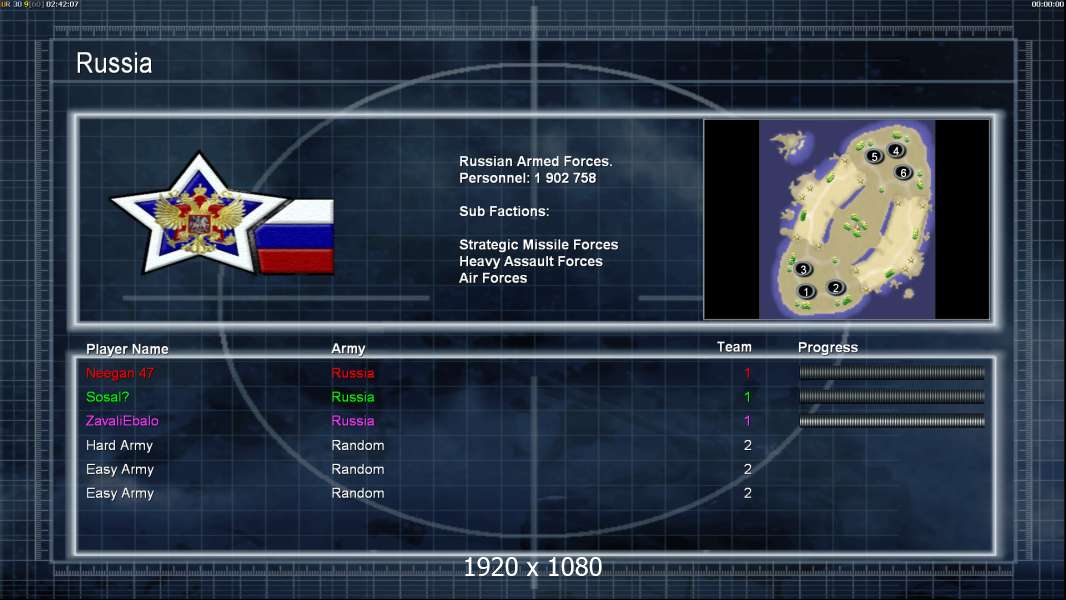Click Sosal?'s Russia army entry

(x=353, y=397)
